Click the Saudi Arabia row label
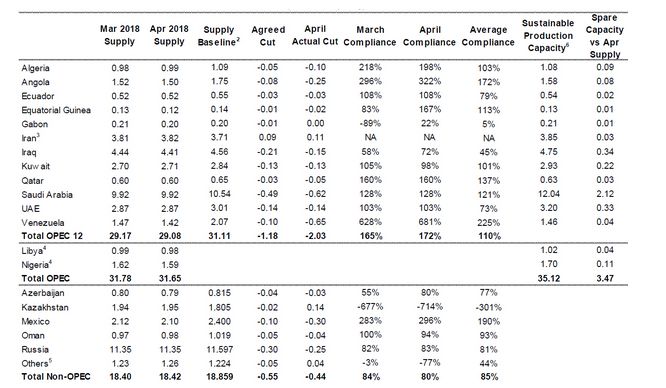Screen dimensions: 666x388 (x=47, y=195)
